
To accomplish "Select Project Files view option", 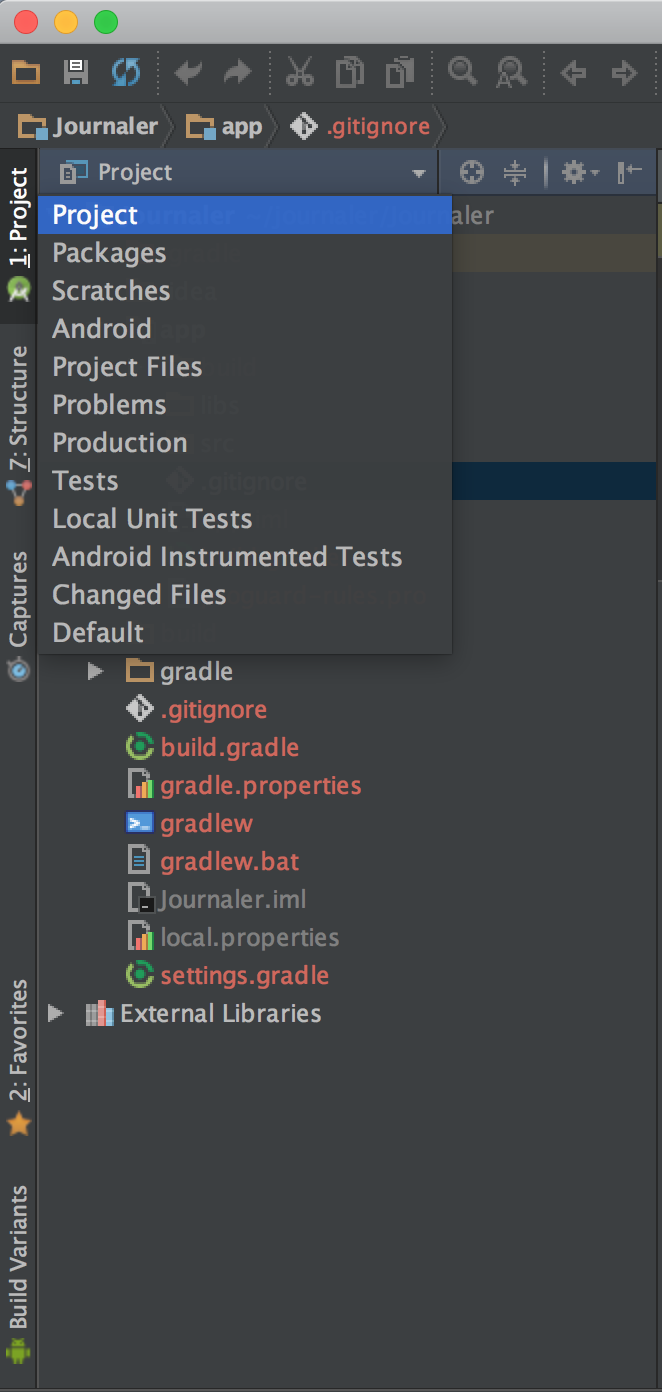I will [x=245, y=367].
